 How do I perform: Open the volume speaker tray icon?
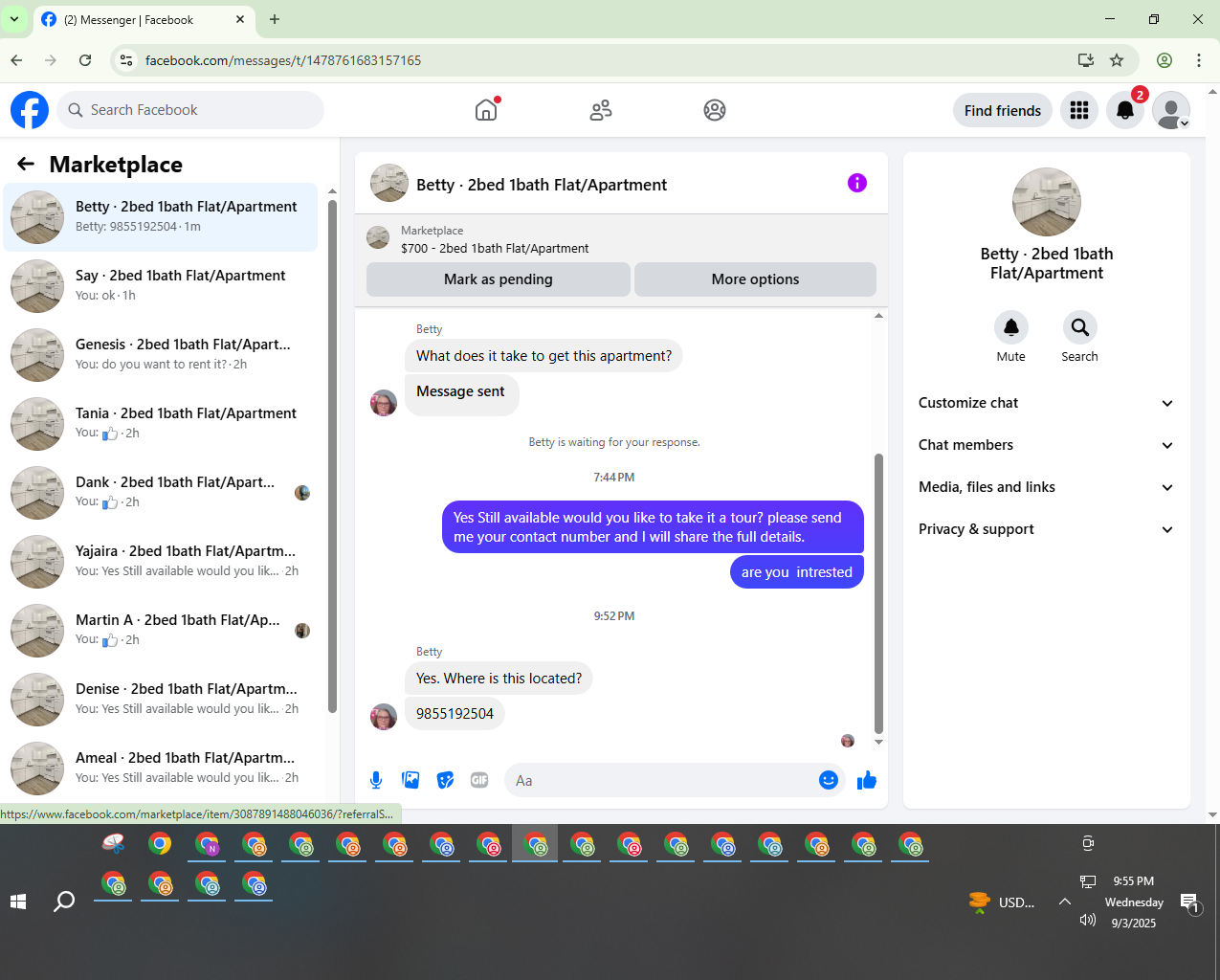[1087, 920]
